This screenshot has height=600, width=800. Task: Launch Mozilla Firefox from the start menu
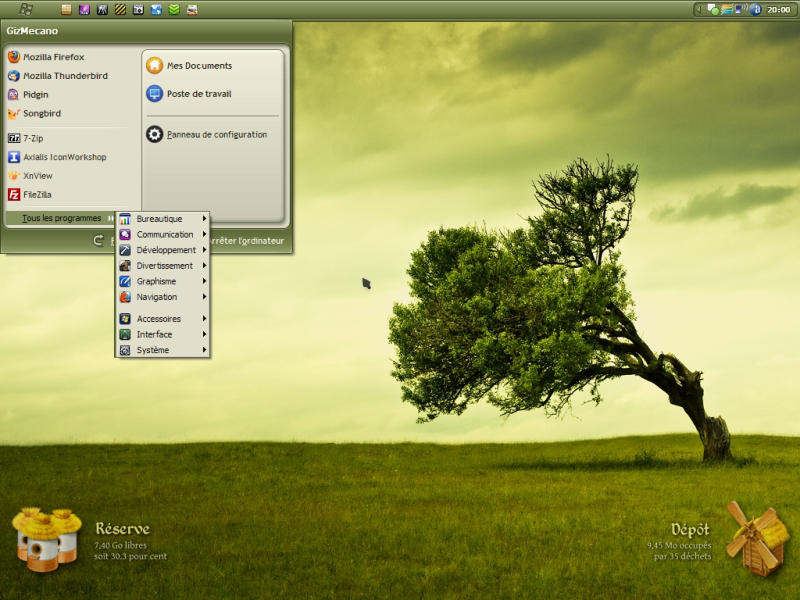(x=46, y=57)
